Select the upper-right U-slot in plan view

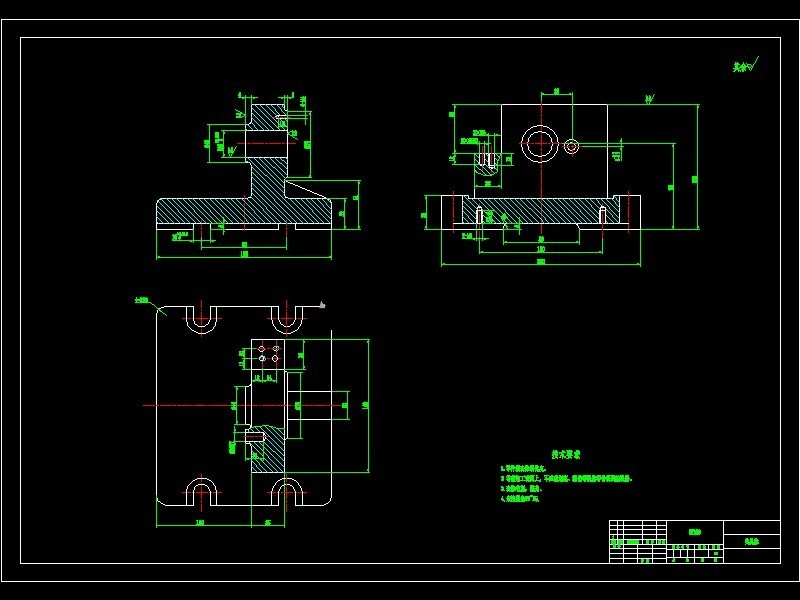(x=287, y=320)
